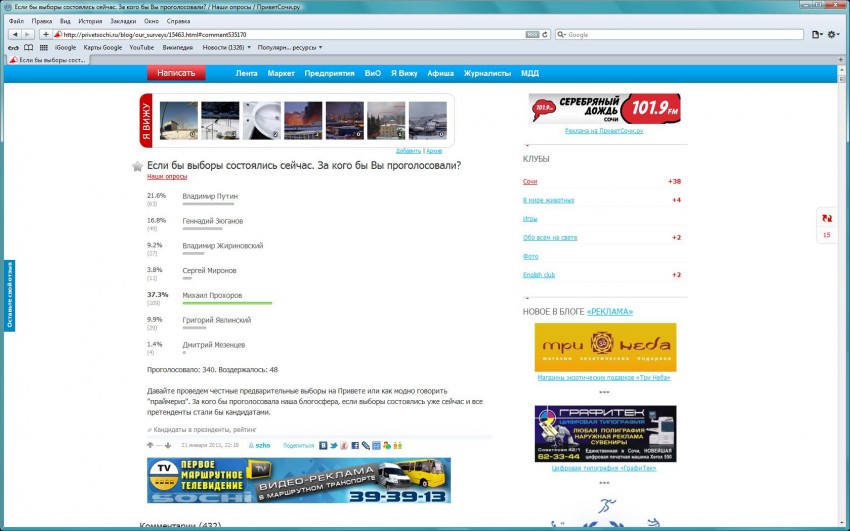Open the Наши опросы link
This screenshot has width=850, height=531.
pos(167,176)
